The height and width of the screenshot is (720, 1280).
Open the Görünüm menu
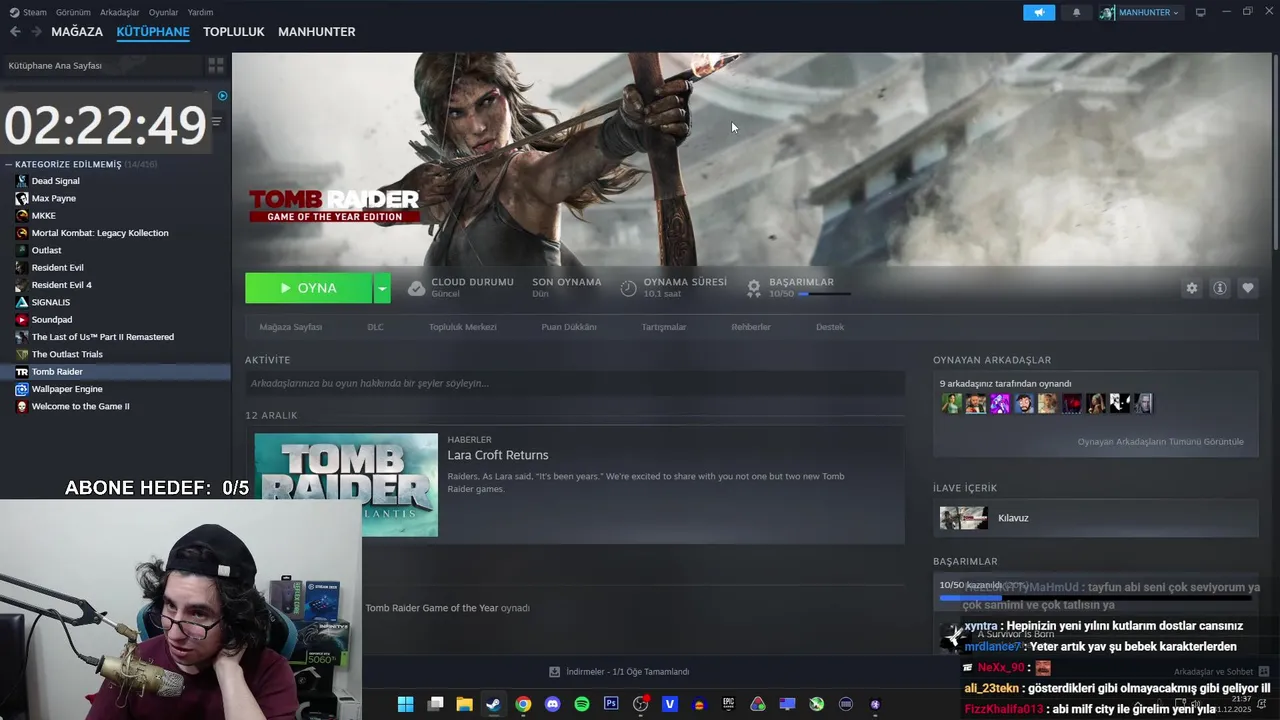click(x=73, y=12)
